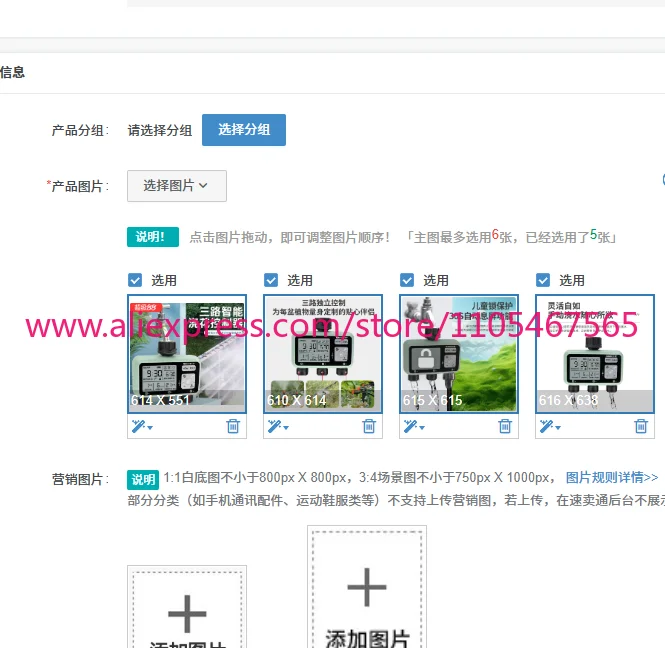The width and height of the screenshot is (665, 648).
Task: Open edit tools under 610 X 614 image
Action: point(278,426)
